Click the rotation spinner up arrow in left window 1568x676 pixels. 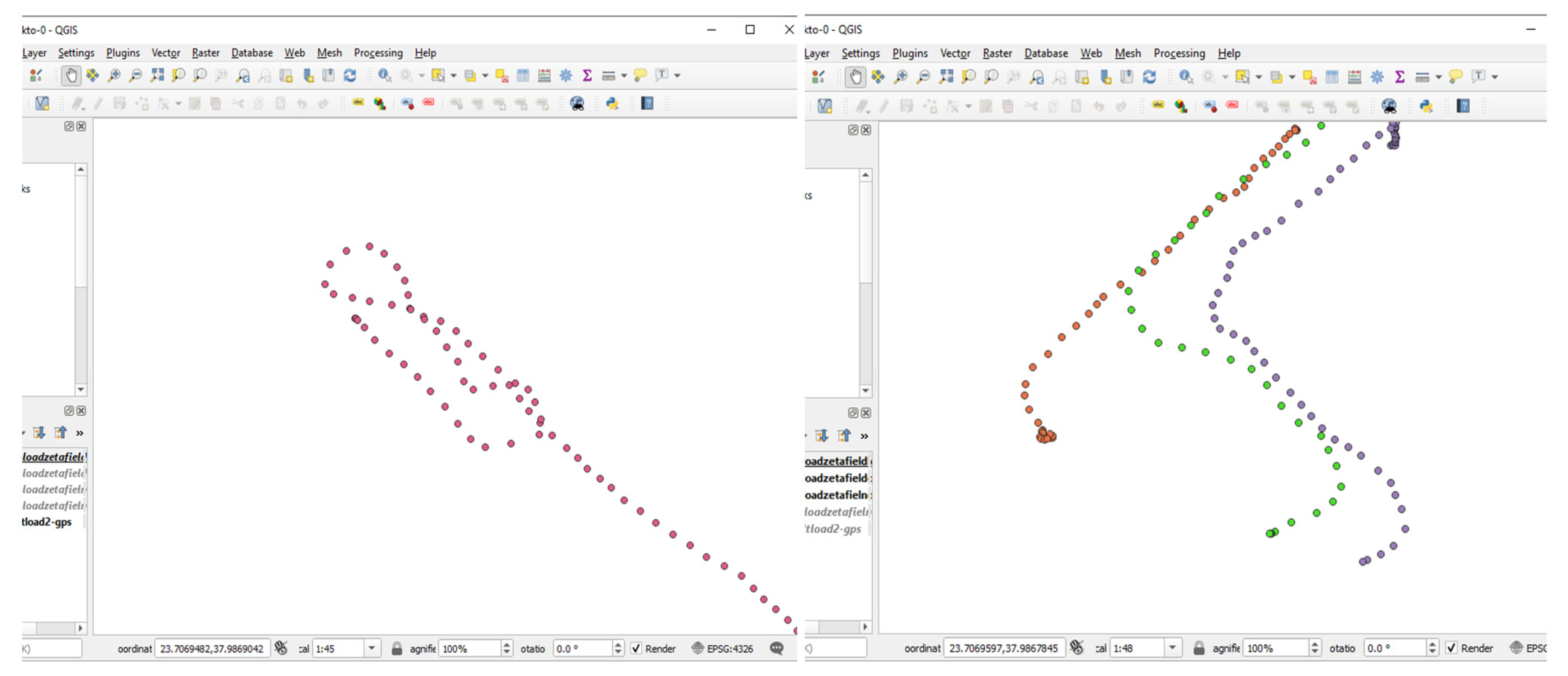click(618, 645)
